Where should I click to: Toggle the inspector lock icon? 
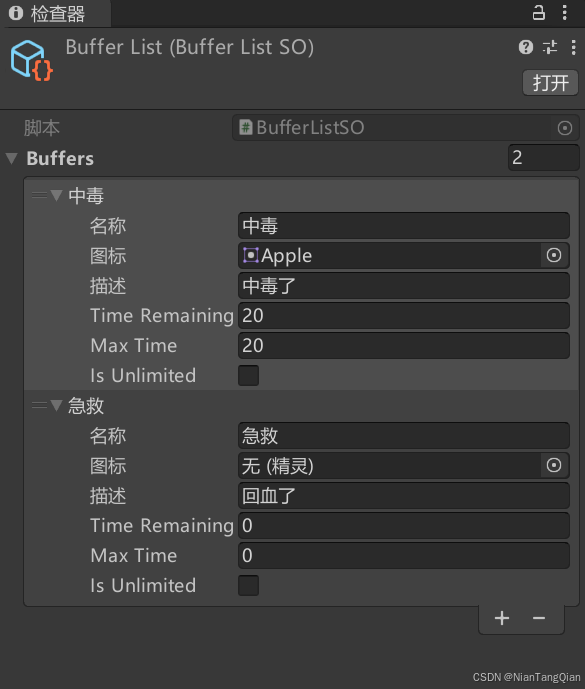click(538, 13)
